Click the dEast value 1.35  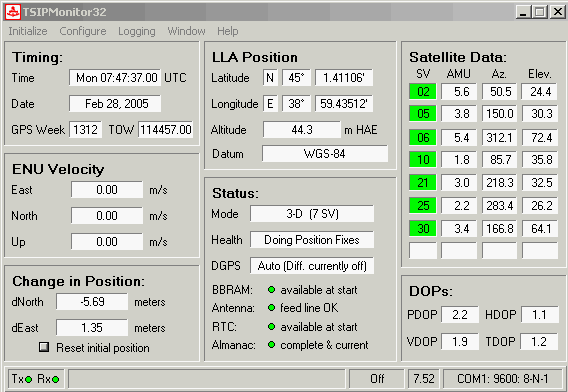(x=92, y=328)
